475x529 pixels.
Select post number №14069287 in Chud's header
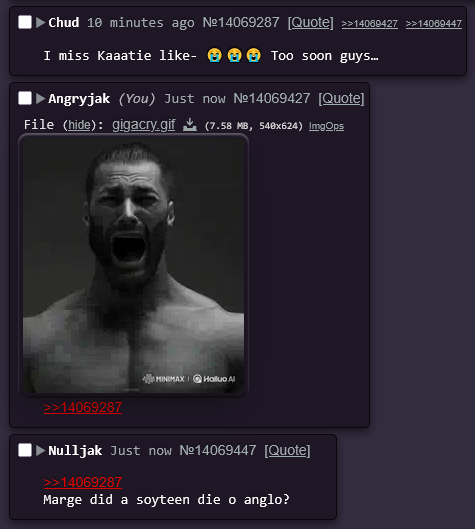click(241, 23)
